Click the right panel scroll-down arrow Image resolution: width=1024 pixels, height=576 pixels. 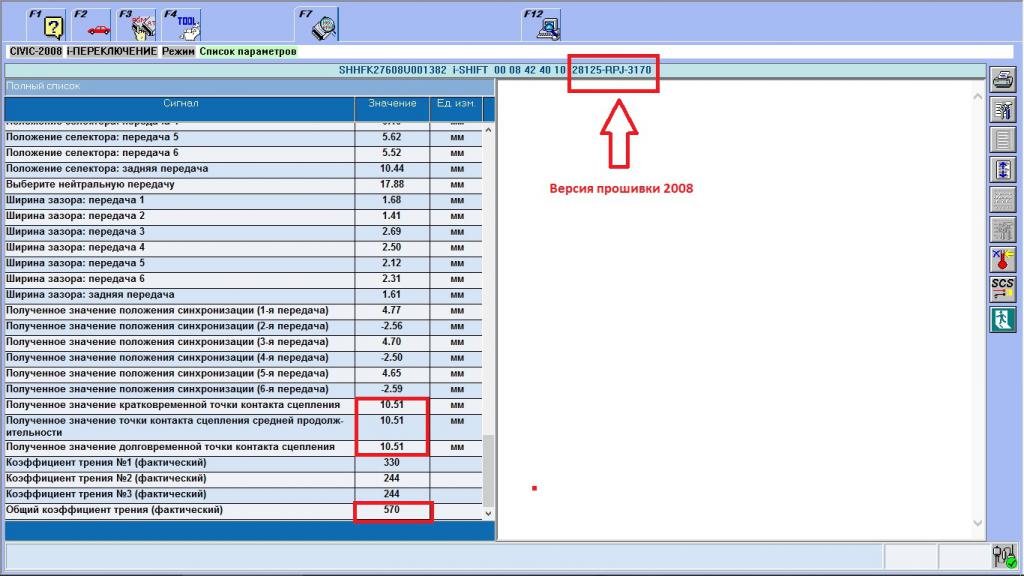[977, 523]
